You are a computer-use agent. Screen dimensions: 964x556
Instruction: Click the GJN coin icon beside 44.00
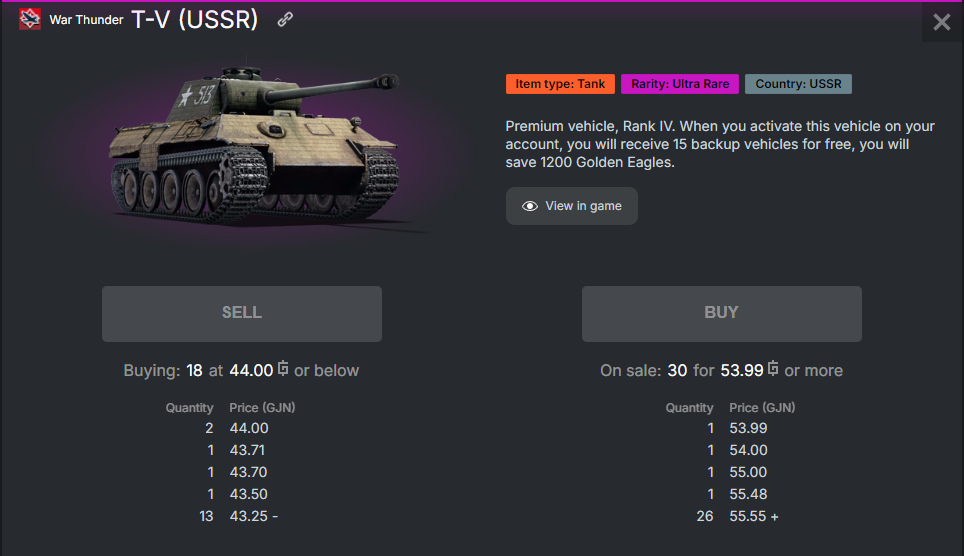283,368
